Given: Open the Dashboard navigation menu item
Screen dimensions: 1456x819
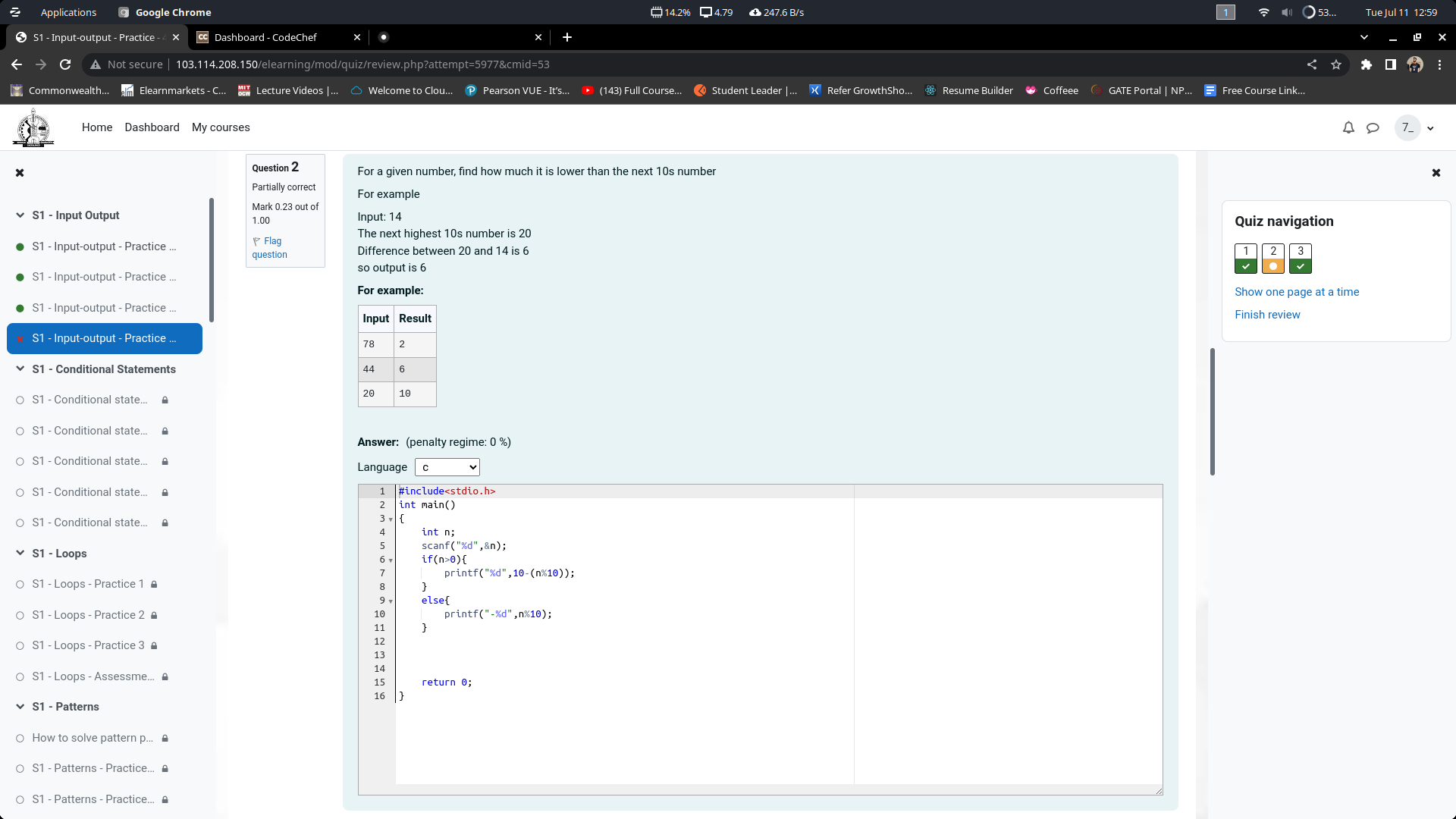Looking at the screenshot, I should click(152, 127).
